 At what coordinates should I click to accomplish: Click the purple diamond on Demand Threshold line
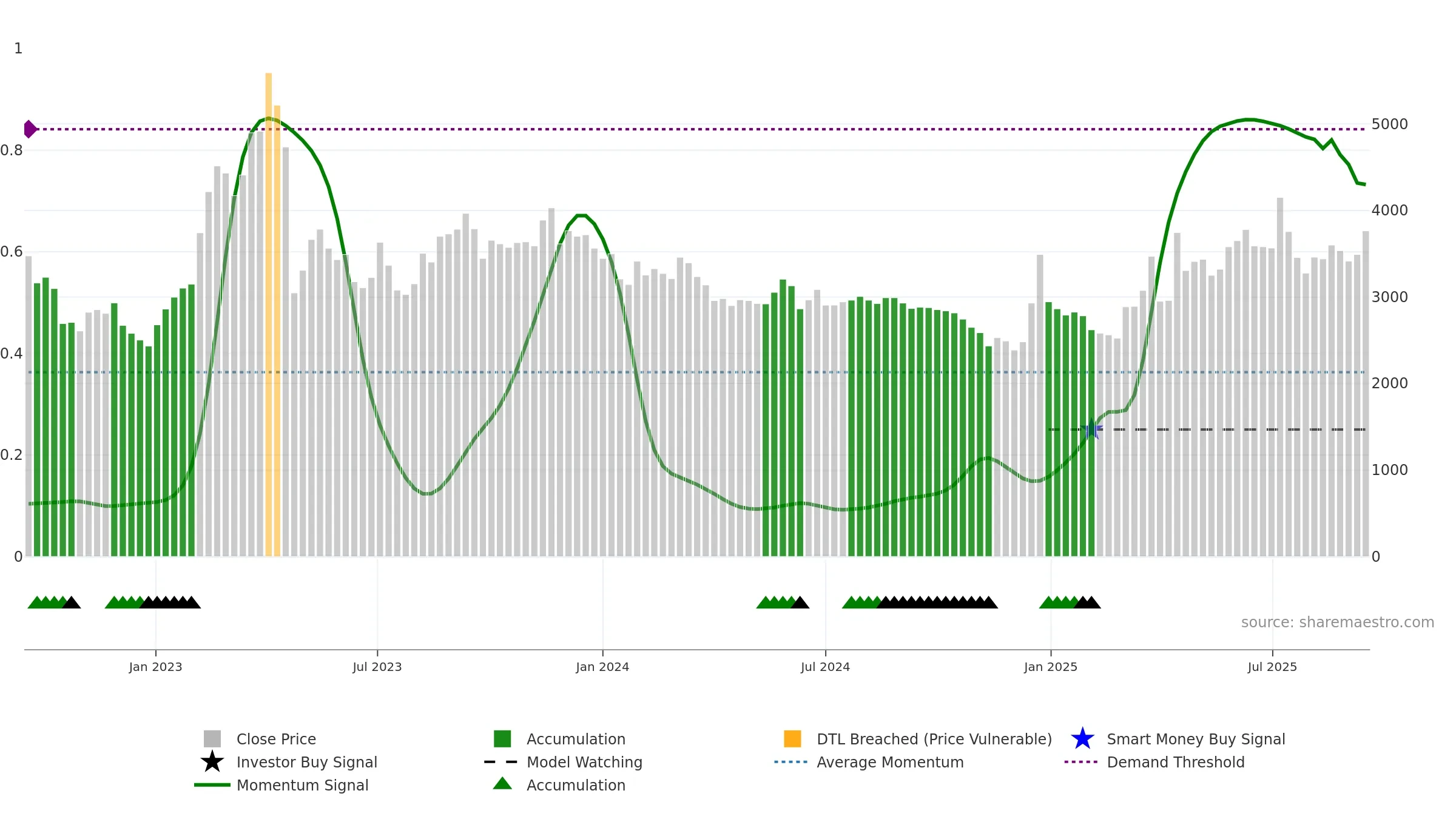coord(30,129)
